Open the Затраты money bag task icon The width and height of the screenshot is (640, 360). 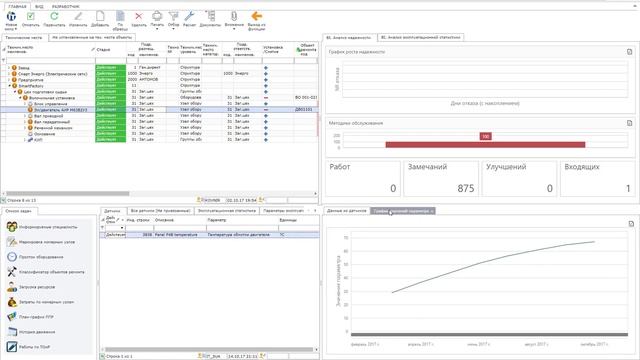click(12, 302)
